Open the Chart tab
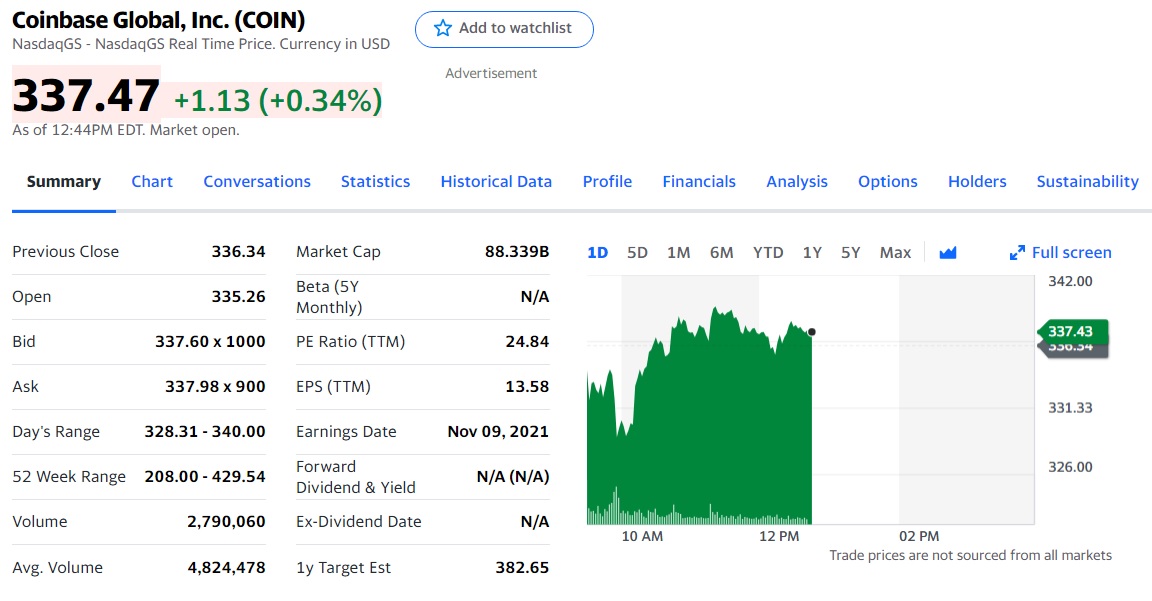Screen dimensions: 1152x601 click(152, 181)
